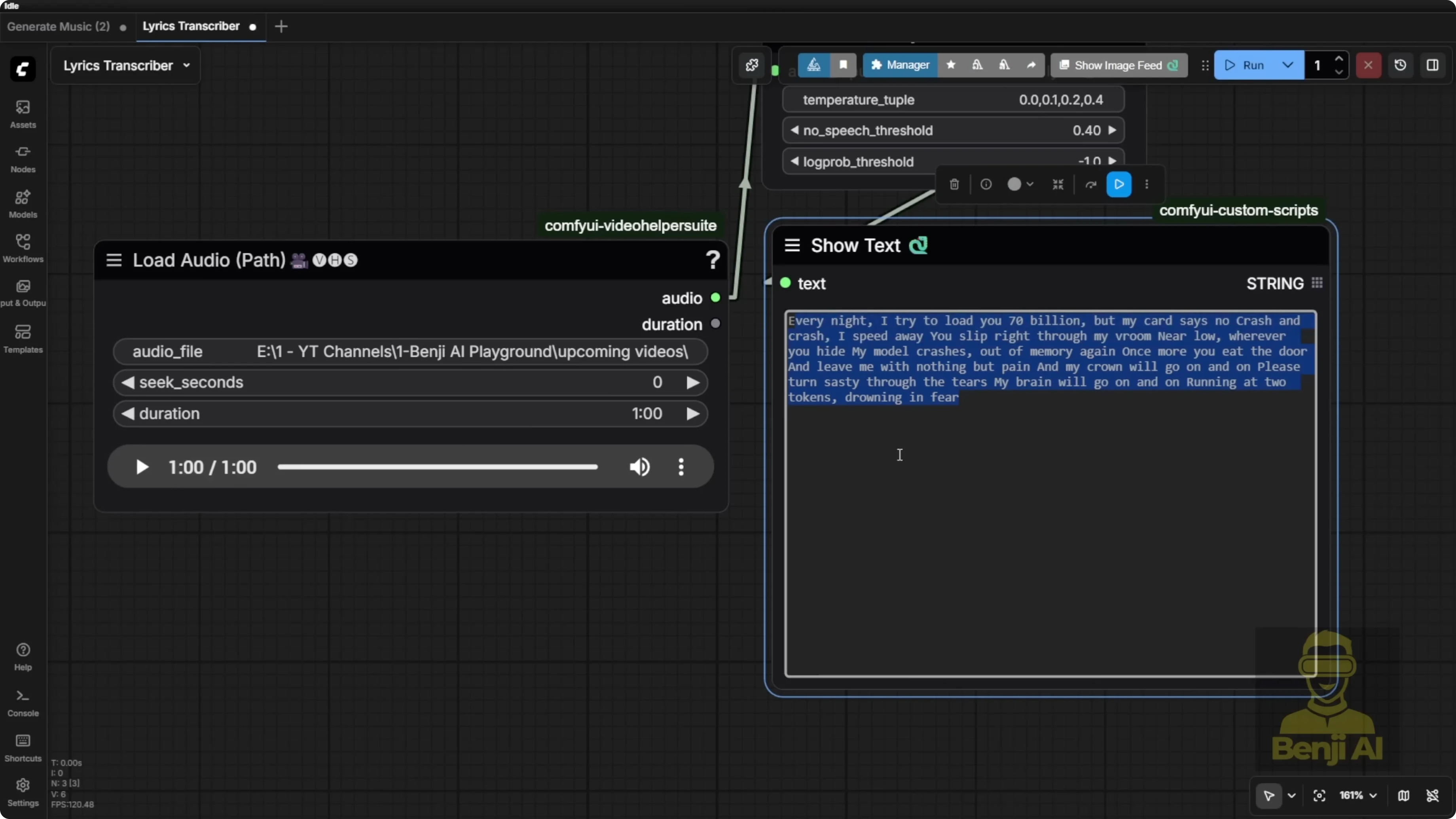This screenshot has width=1456, height=819.
Task: Open the Lyrics Transcriber workflow dropdown
Action: 186,65
